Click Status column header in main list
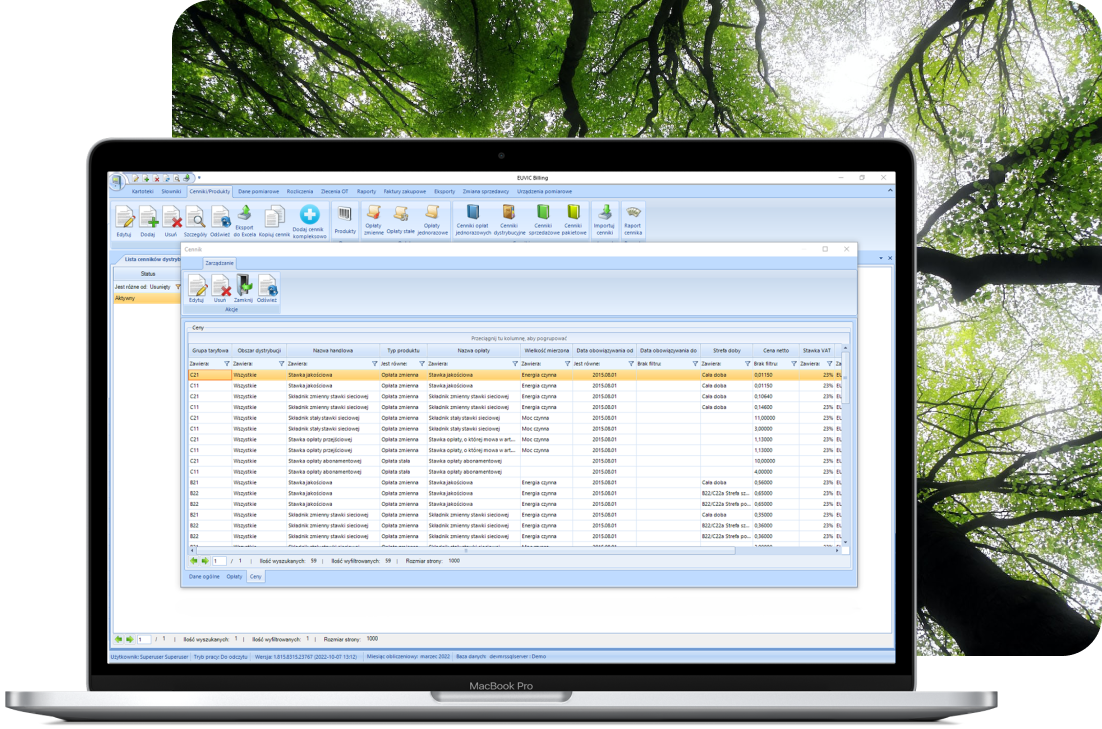1102x729 pixels. (x=148, y=273)
